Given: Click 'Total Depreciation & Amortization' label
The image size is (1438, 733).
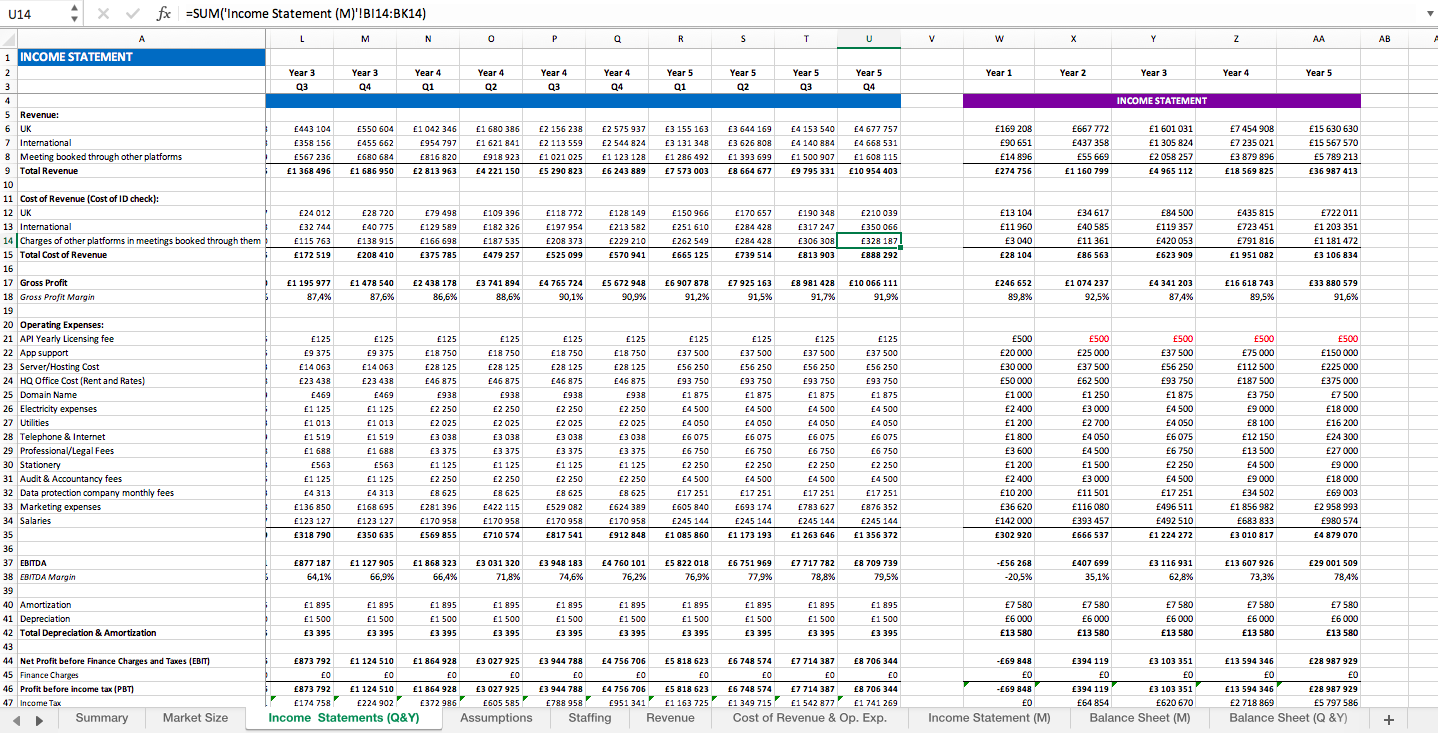Looking at the screenshot, I should tap(88, 632).
